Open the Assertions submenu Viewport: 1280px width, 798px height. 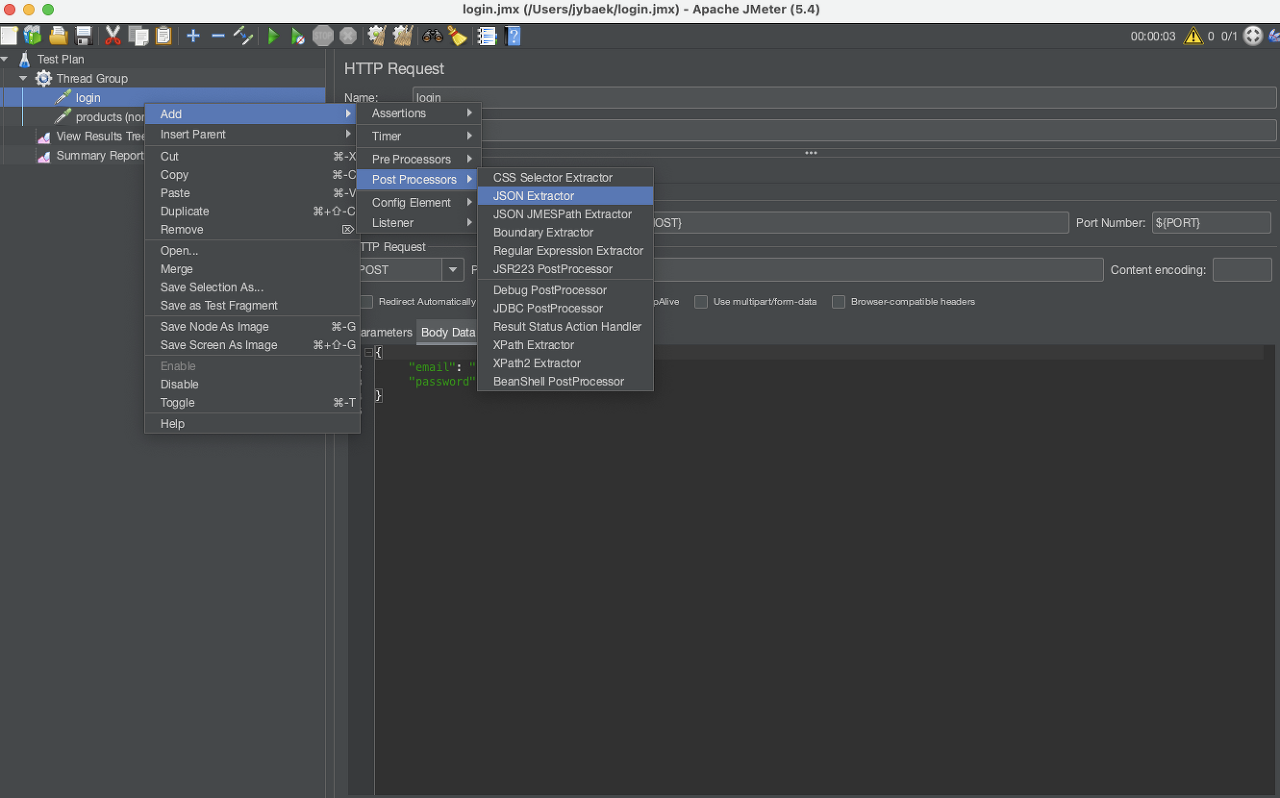pos(419,113)
